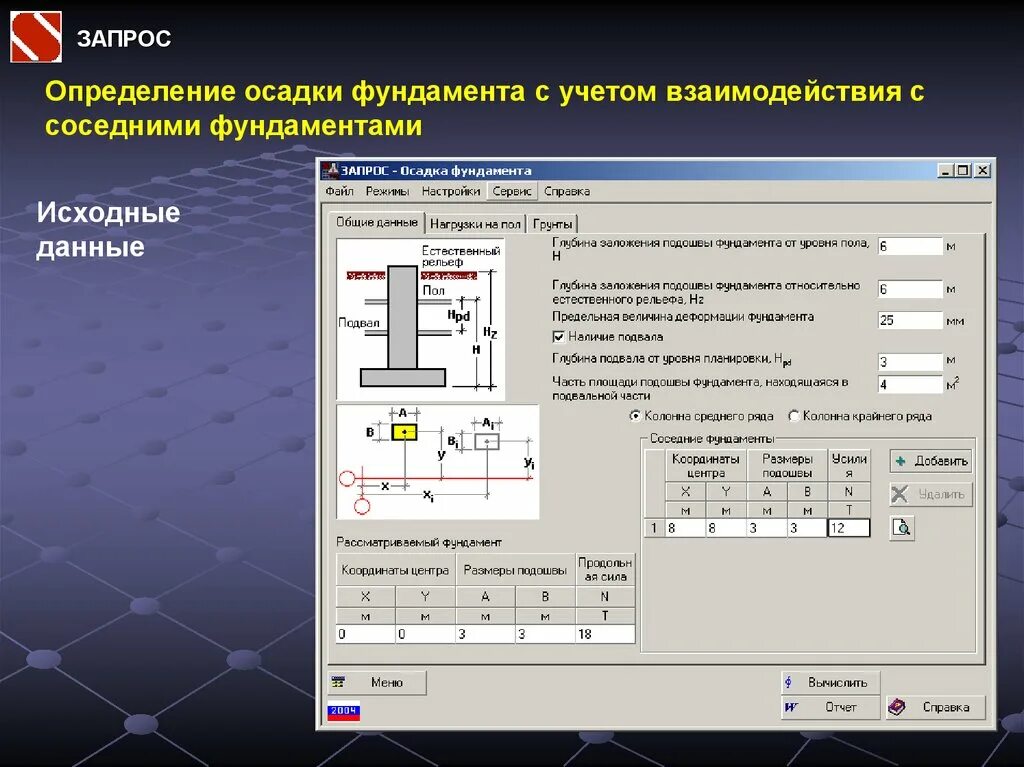The height and width of the screenshot is (767, 1024).
Task: Click the basement depth Hpd field
Action: (910, 361)
